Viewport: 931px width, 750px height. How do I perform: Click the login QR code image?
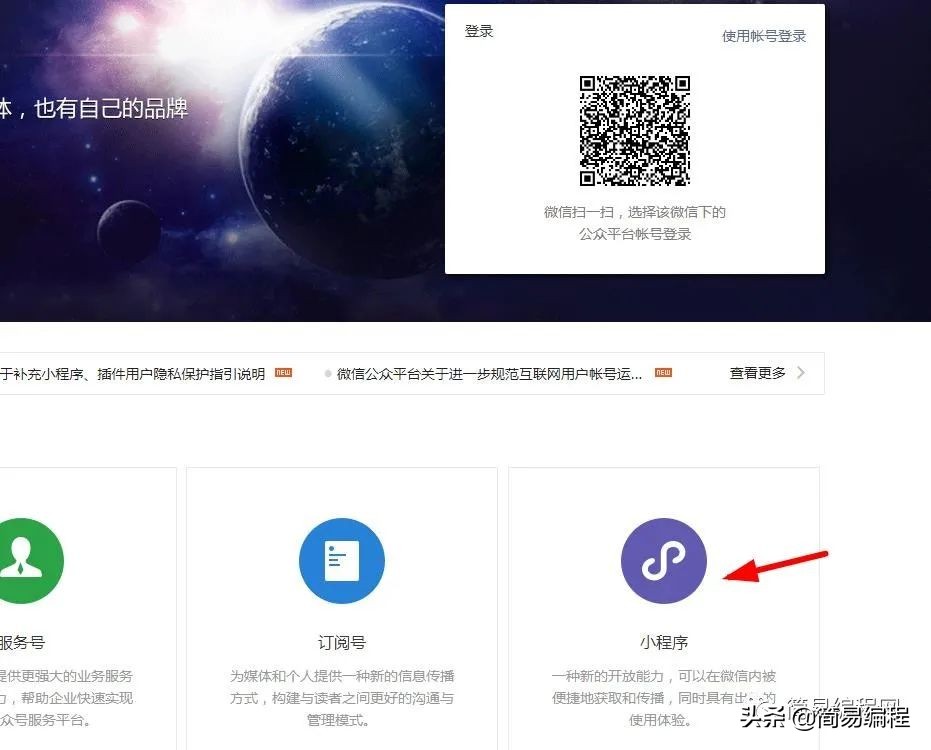(x=634, y=130)
